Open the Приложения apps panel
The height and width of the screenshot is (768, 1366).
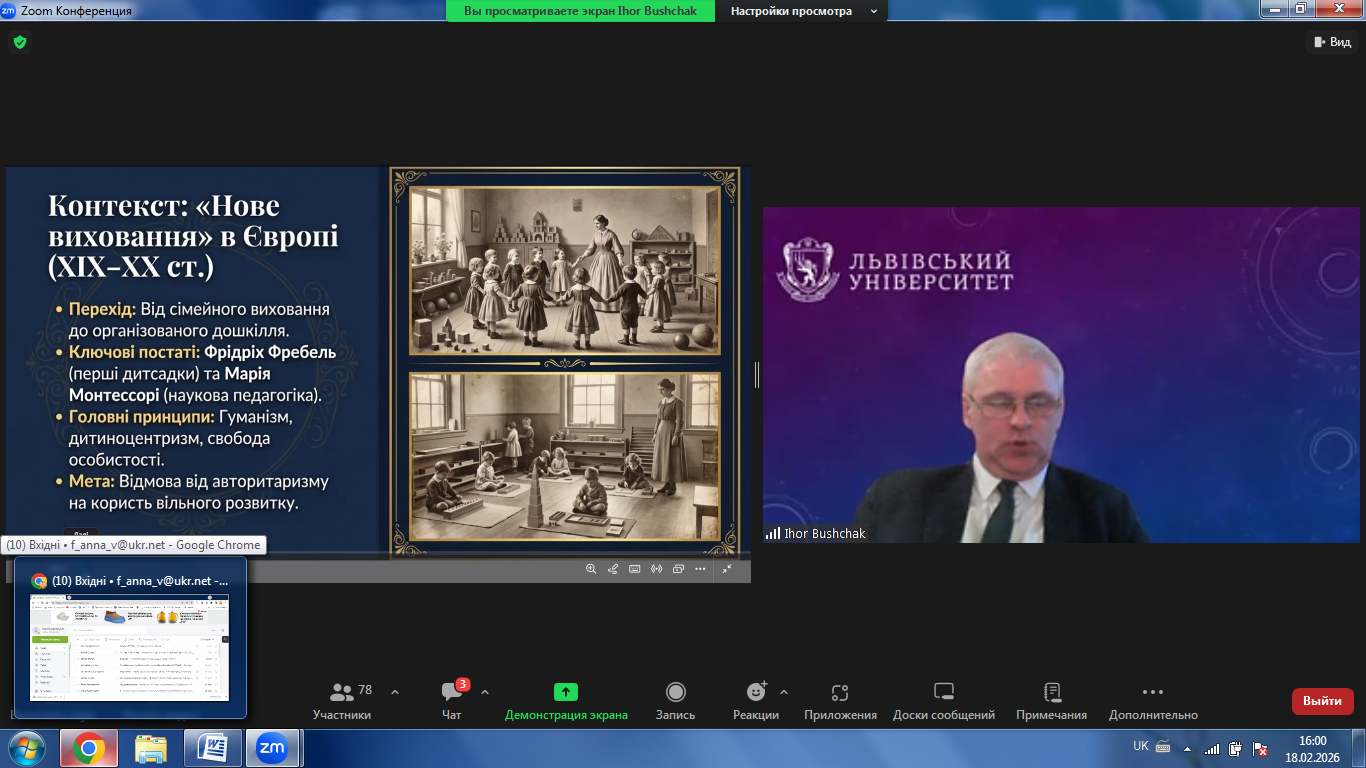pyautogui.click(x=840, y=700)
